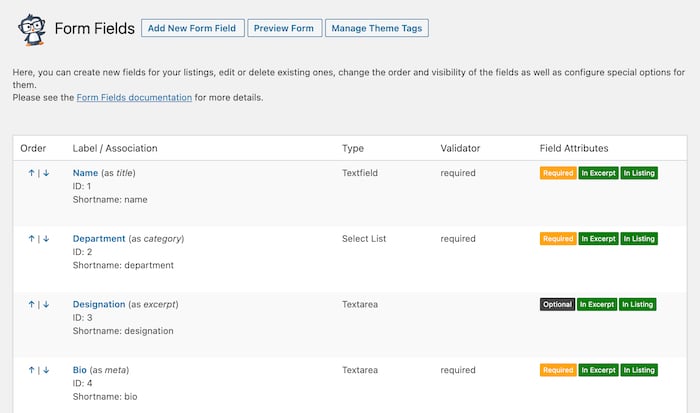Move Designation field up with arrow
The image size is (700, 413).
click(x=31, y=305)
